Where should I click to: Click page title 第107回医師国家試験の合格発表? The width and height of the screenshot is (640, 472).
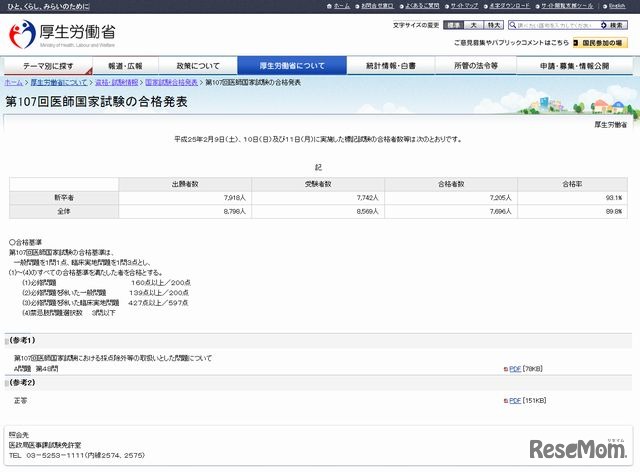pos(96,102)
